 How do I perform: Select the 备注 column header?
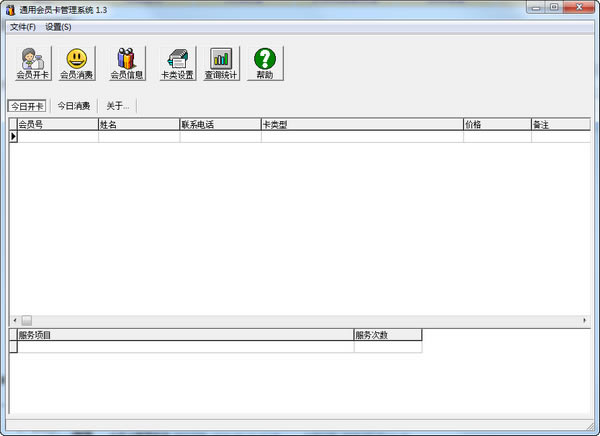[561, 124]
